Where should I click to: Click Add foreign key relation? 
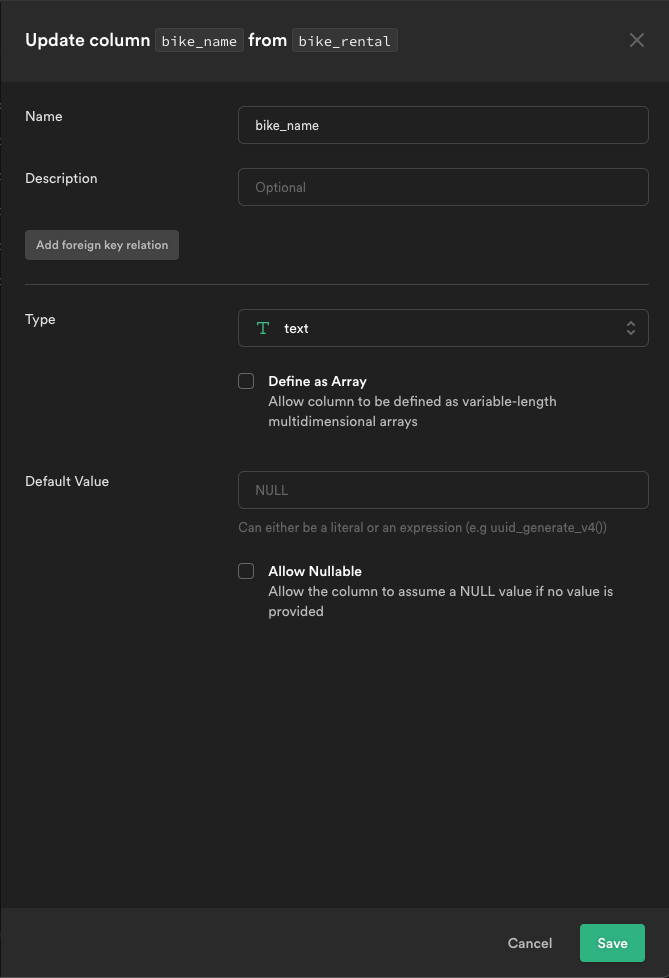(101, 245)
